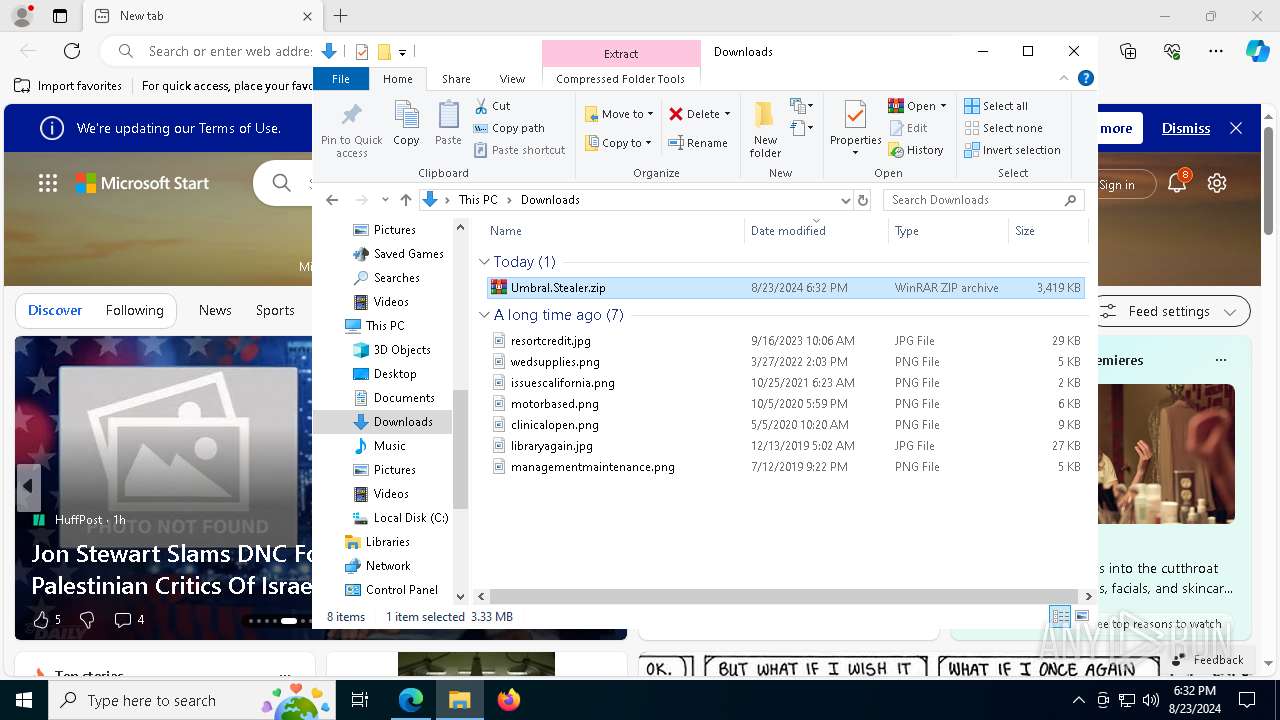Click Edit in the Open group
This screenshot has height=720, width=1280.
907,128
